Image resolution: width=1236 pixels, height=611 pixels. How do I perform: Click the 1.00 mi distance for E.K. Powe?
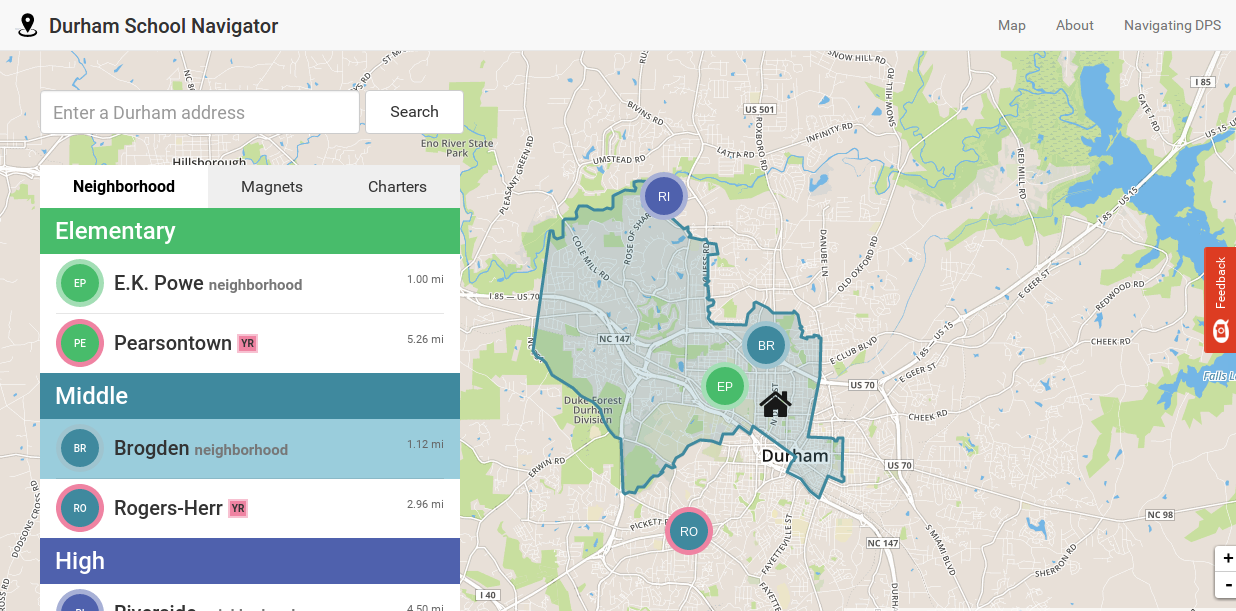[425, 279]
